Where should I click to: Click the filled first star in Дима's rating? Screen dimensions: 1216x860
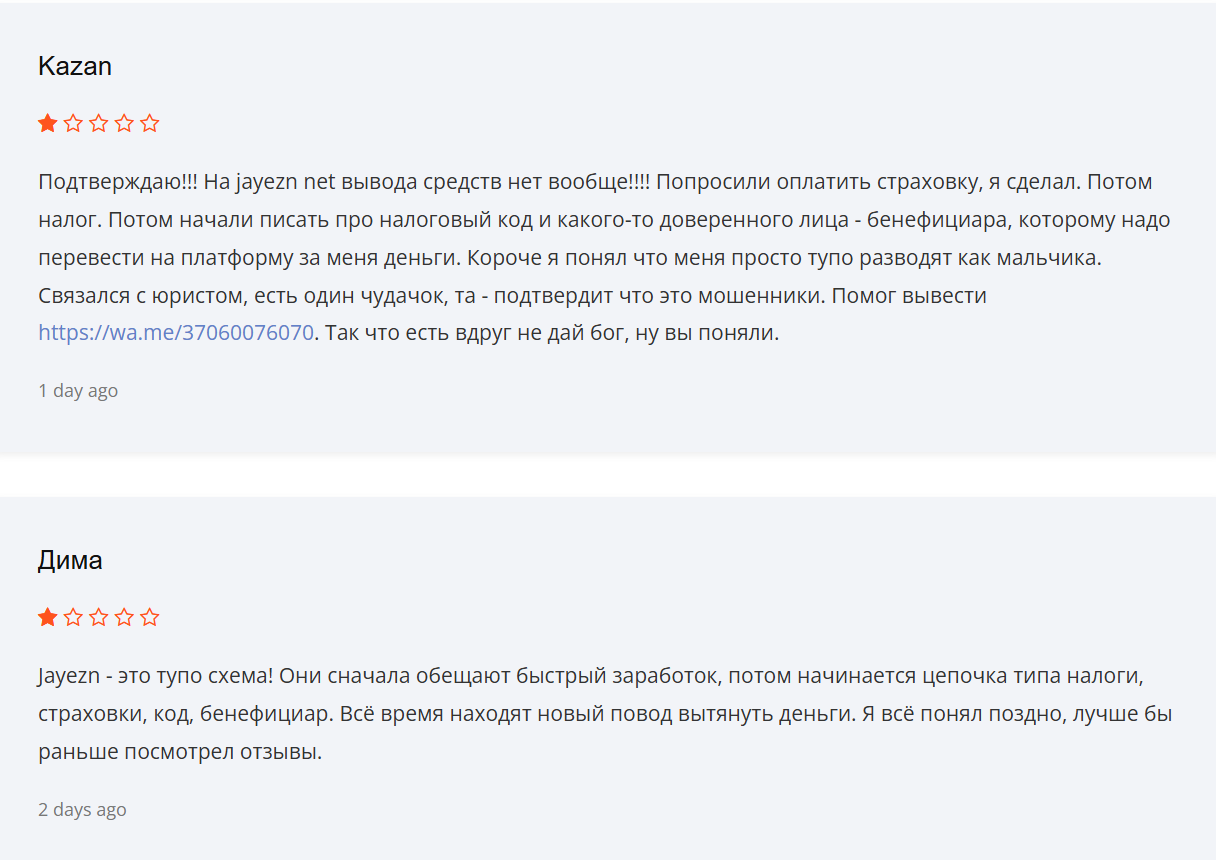click(47, 617)
